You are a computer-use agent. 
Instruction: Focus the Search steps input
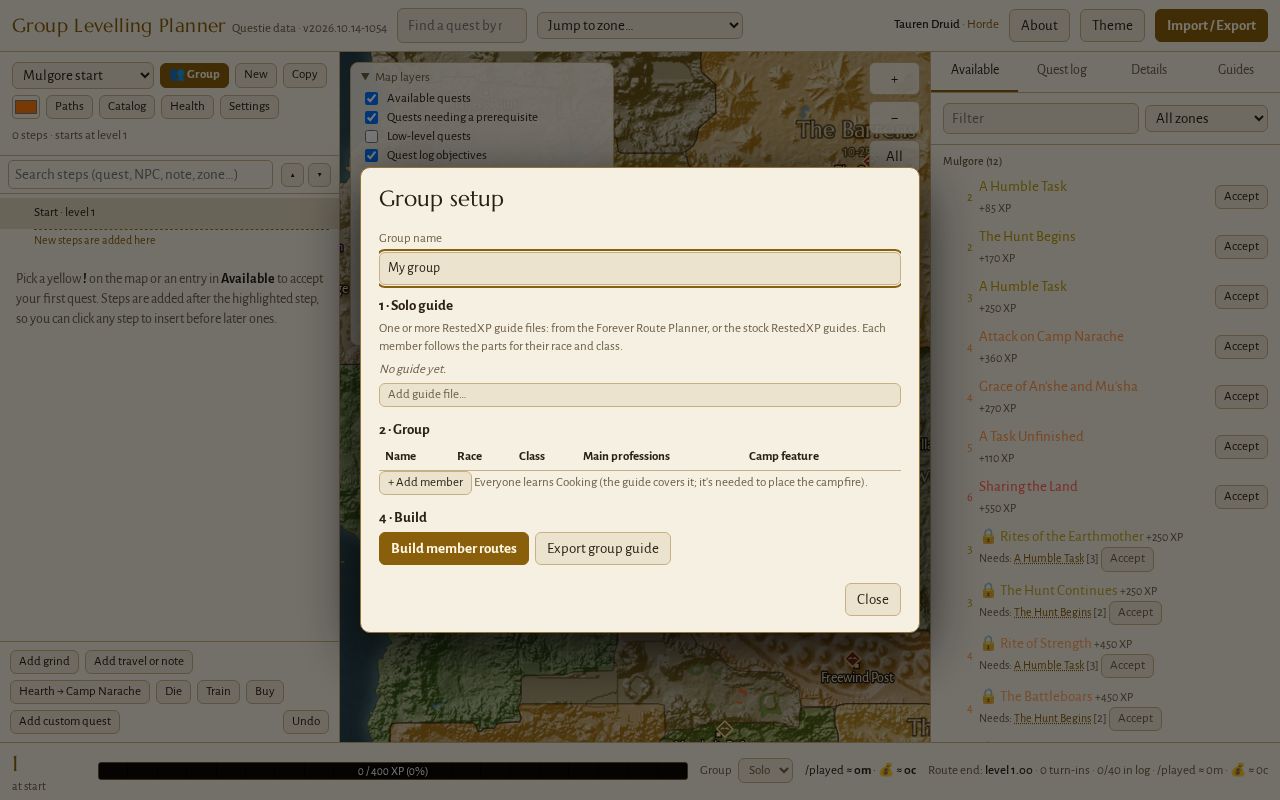[x=140, y=175]
